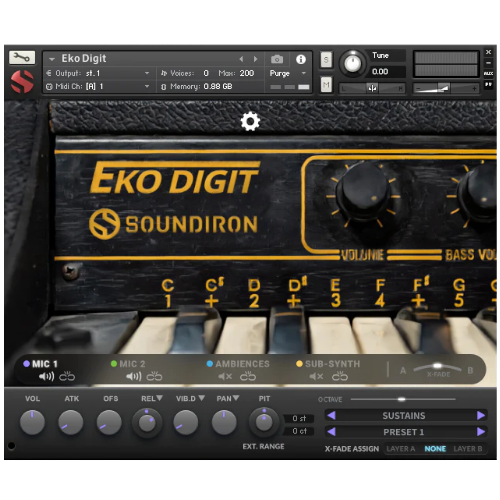Click next arrow beside SUSTAINS

tap(481, 415)
